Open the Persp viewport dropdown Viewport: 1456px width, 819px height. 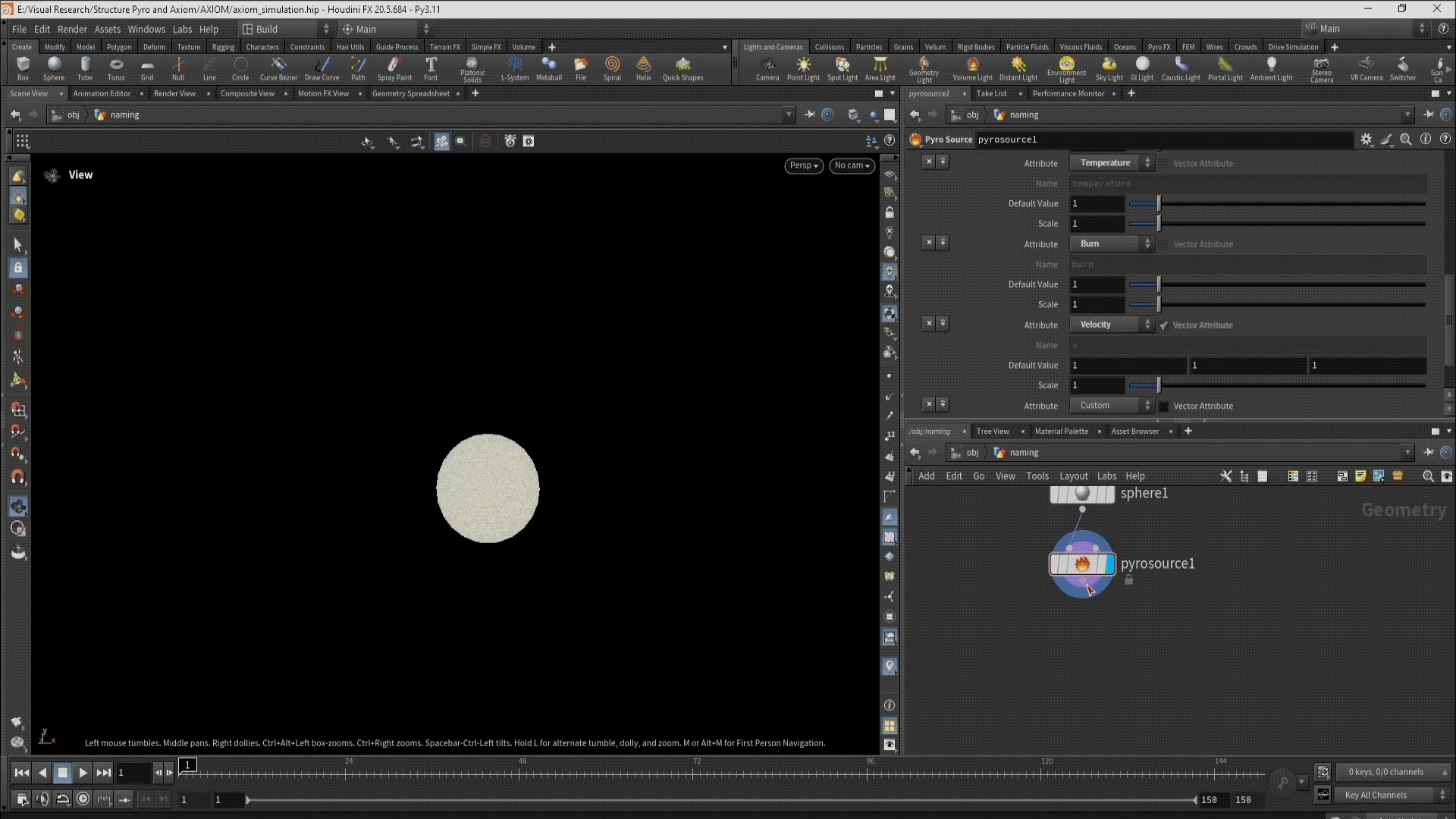803,165
